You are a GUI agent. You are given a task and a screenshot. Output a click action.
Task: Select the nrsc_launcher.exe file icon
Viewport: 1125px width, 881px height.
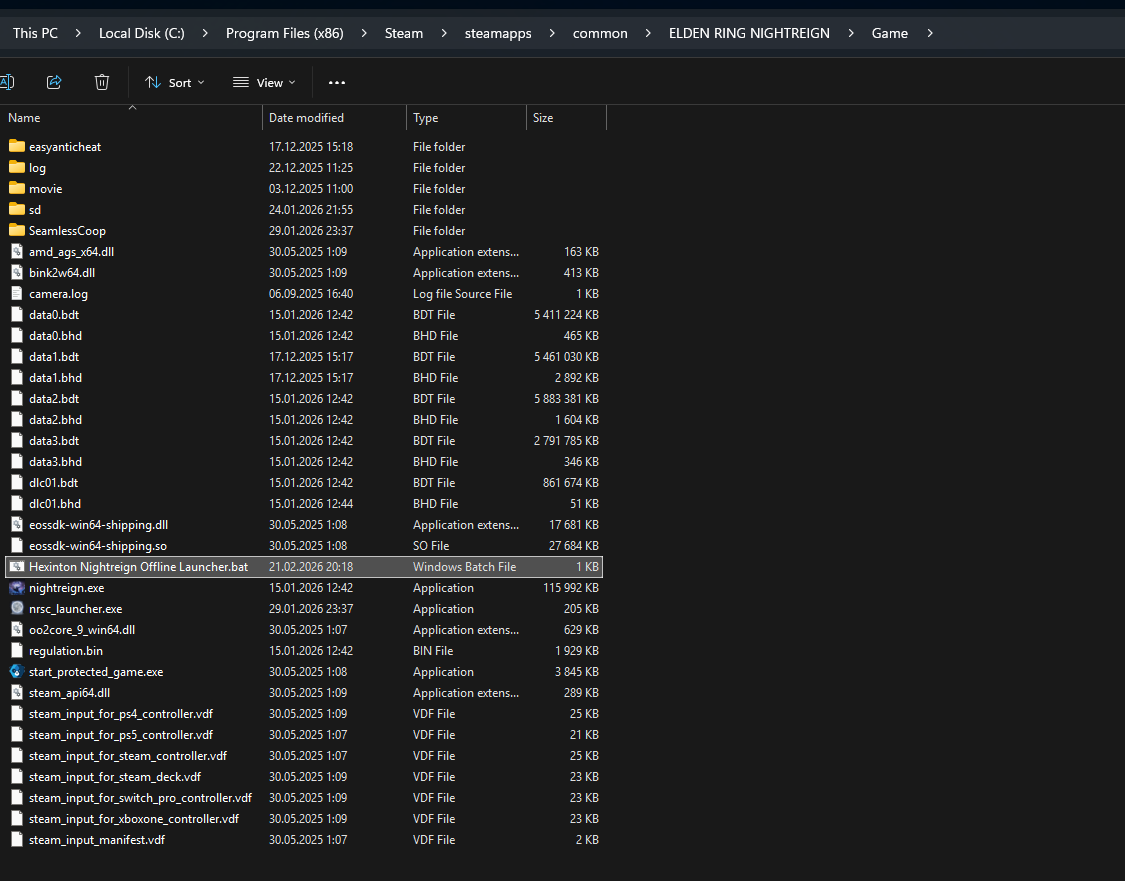click(x=17, y=609)
